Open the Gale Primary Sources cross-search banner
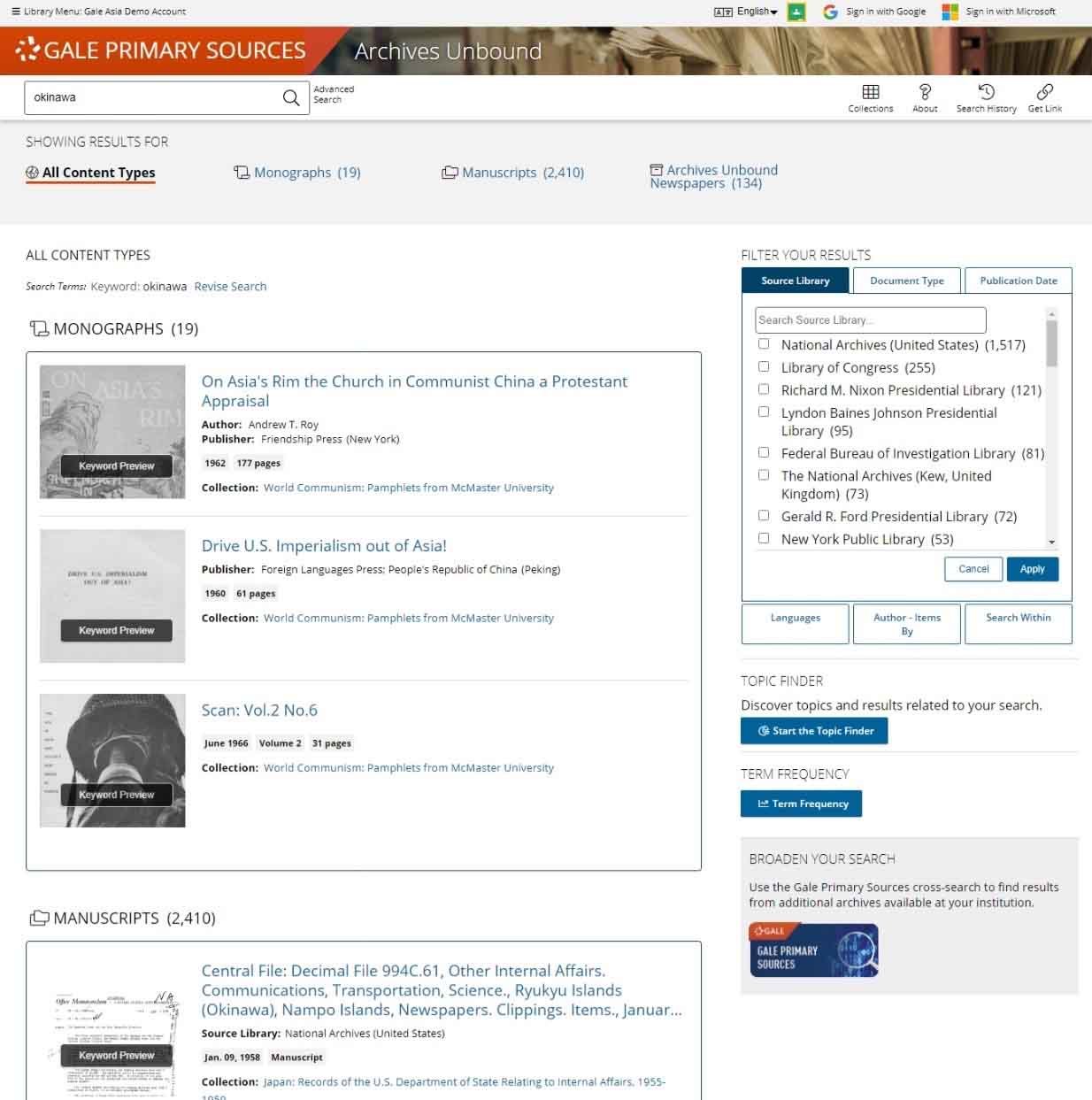 click(813, 950)
